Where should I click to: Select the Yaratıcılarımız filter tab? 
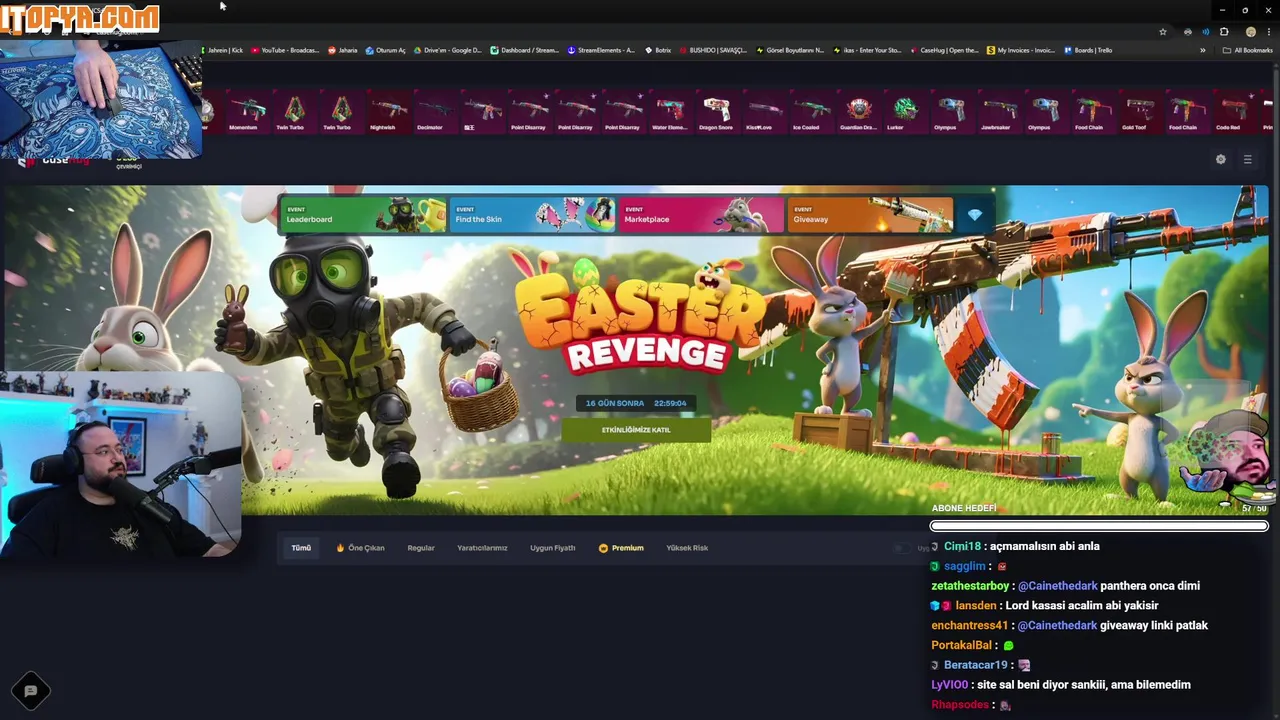[x=482, y=548]
